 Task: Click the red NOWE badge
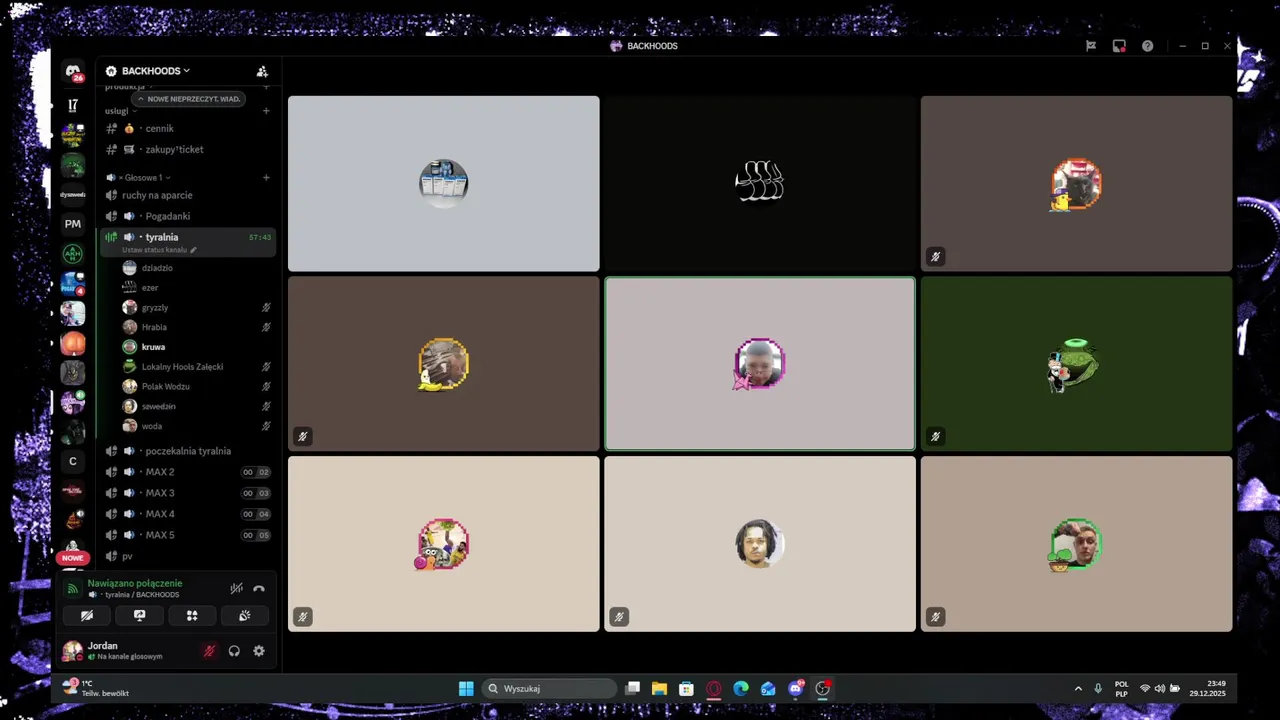pyautogui.click(x=73, y=558)
